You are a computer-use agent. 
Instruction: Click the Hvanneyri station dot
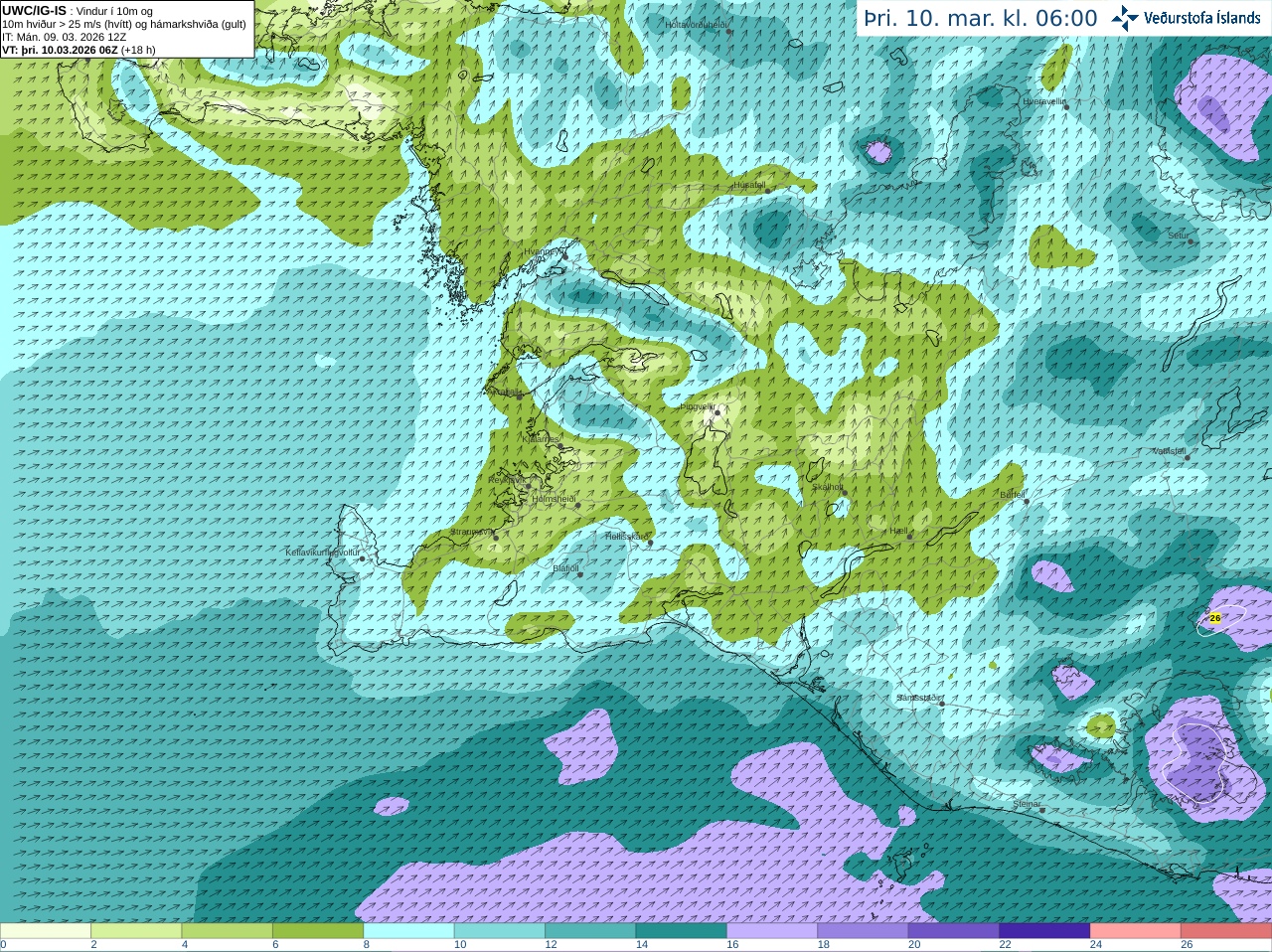565,256
